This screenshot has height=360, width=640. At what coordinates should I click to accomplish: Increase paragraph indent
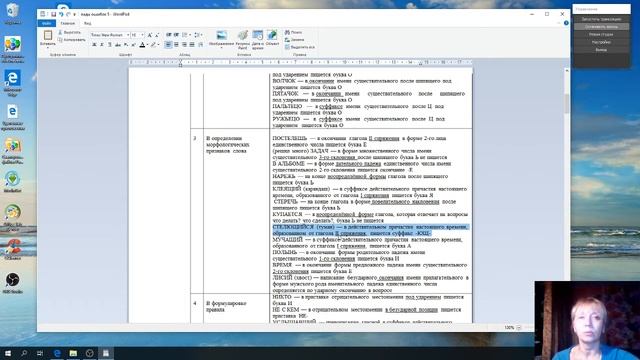(176, 35)
